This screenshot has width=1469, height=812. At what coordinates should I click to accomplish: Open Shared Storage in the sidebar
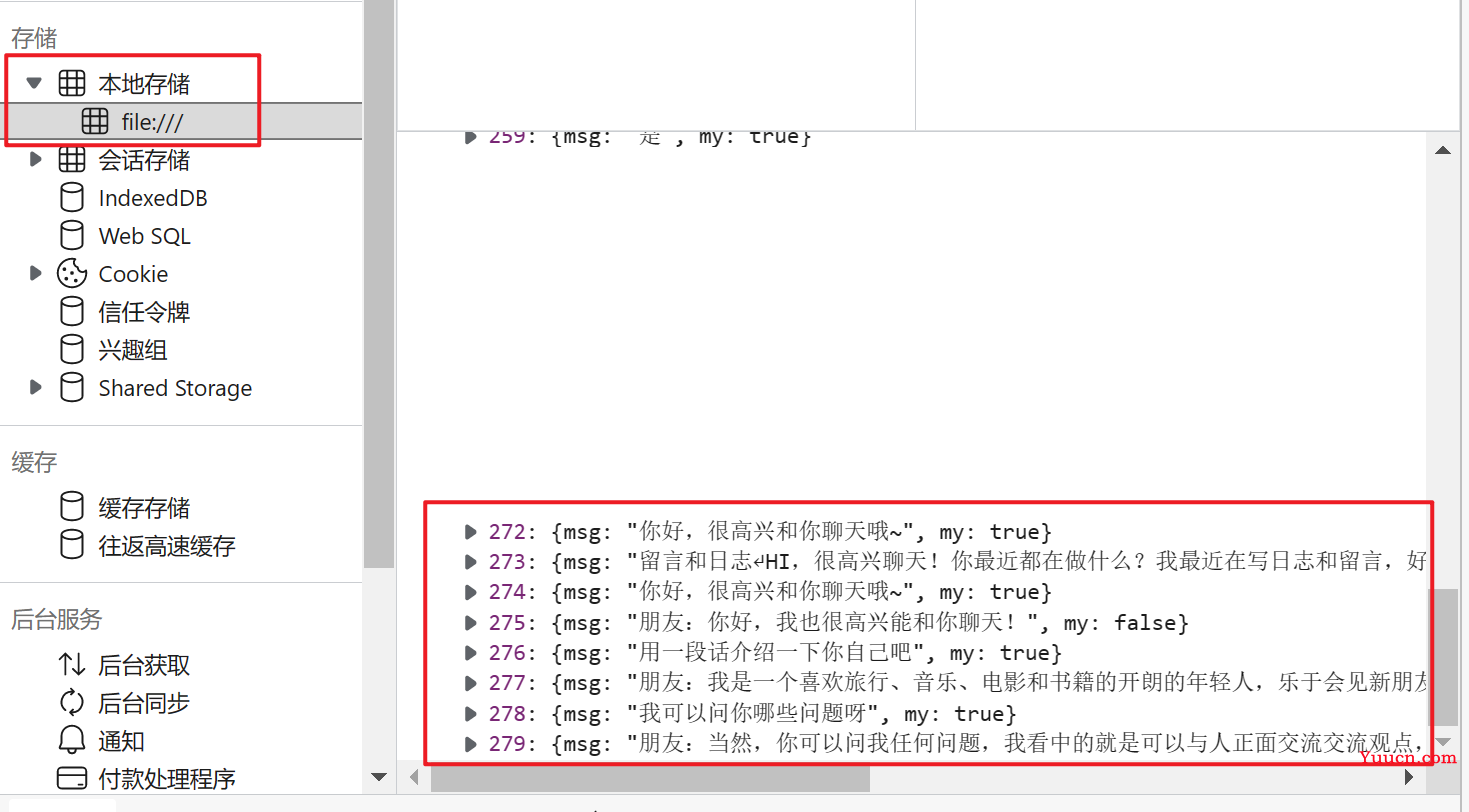pyautogui.click(x=175, y=388)
